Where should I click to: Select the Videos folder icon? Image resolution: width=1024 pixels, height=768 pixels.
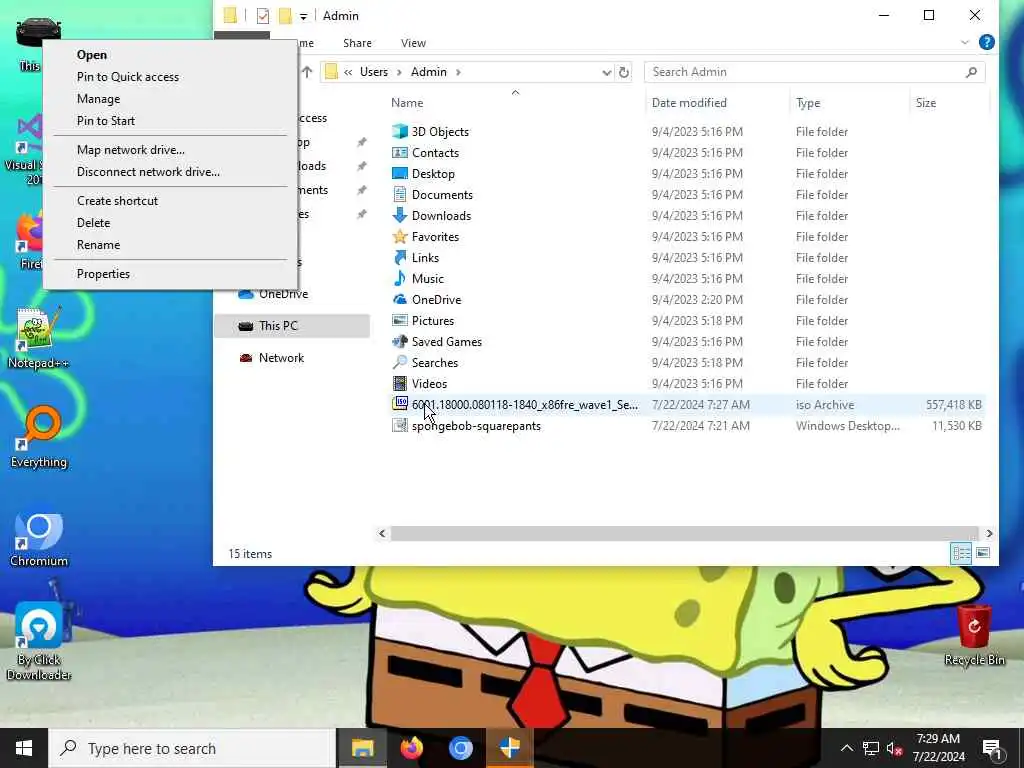400,383
